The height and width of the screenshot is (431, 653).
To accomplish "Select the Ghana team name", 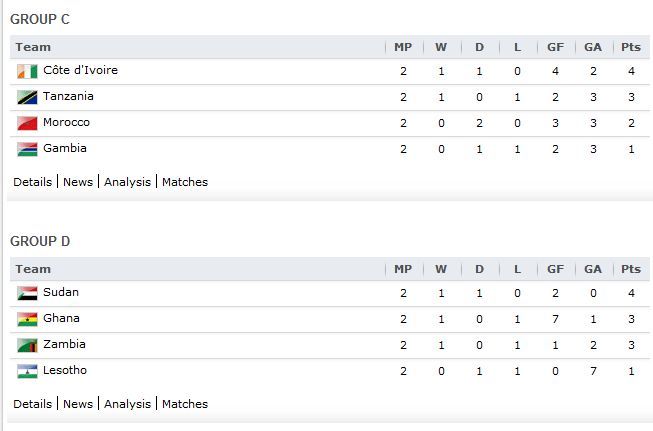I will 61,318.
